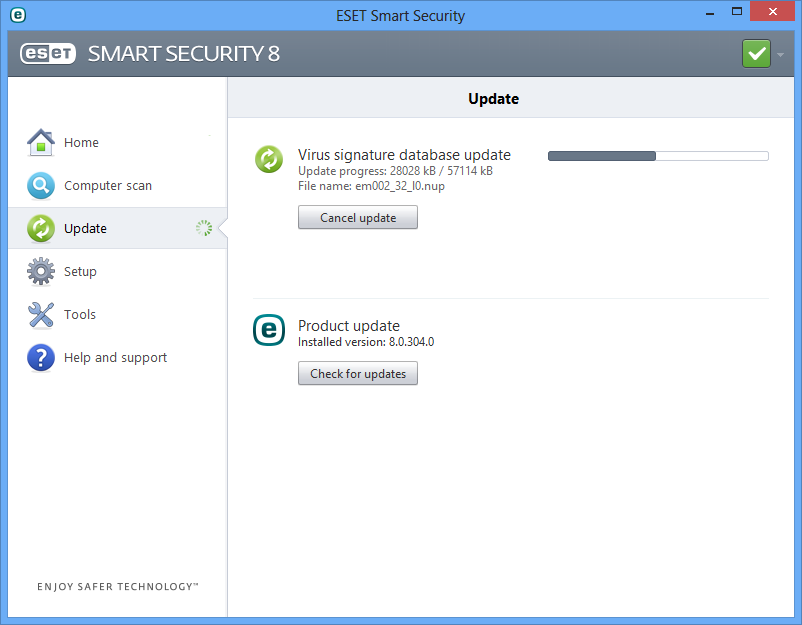Screen dimensions: 802x625
Task: Go to the Setup section
Action: [80, 272]
